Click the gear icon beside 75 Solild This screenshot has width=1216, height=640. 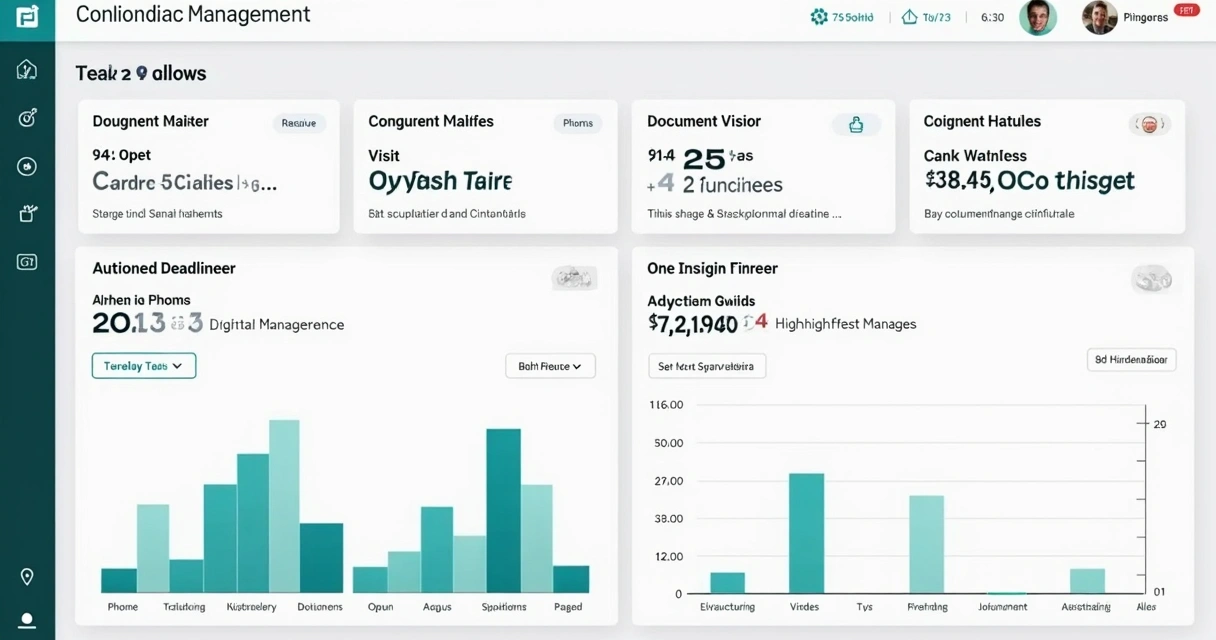(819, 17)
